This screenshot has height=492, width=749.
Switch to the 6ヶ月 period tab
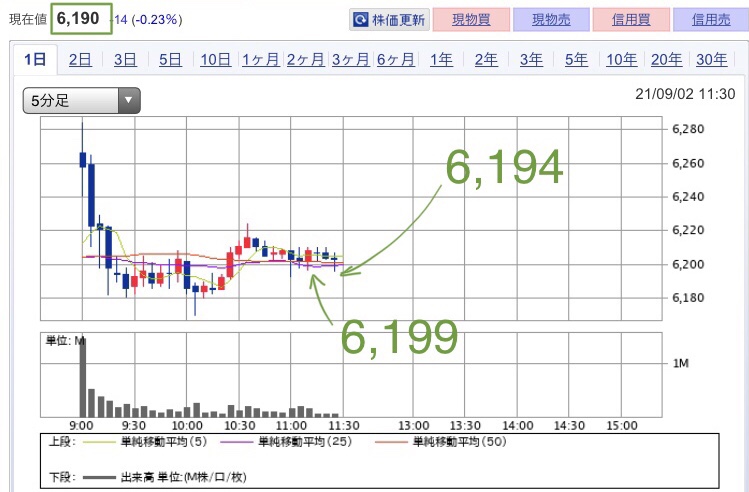pyautogui.click(x=396, y=60)
